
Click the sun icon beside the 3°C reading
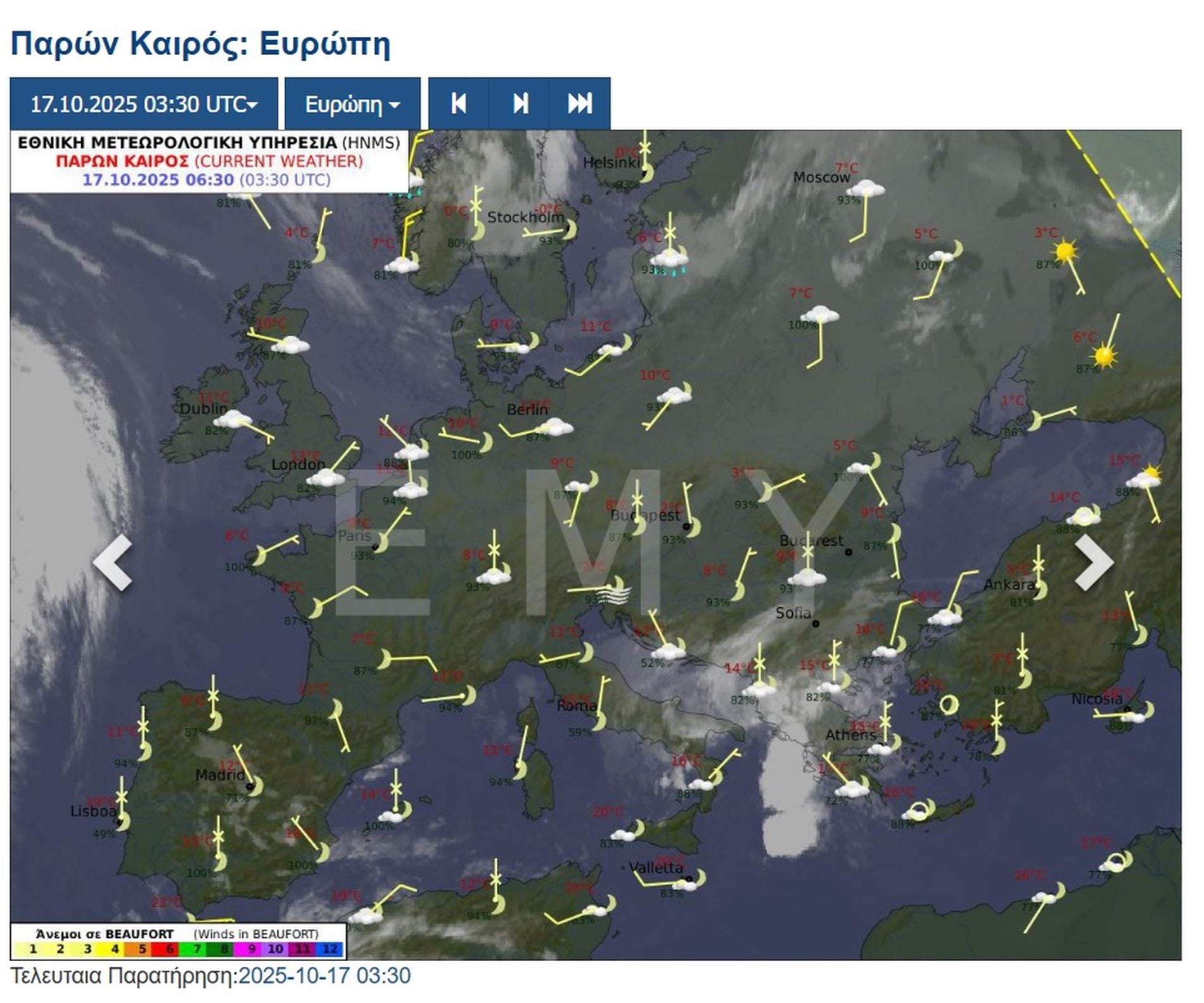tap(1065, 252)
